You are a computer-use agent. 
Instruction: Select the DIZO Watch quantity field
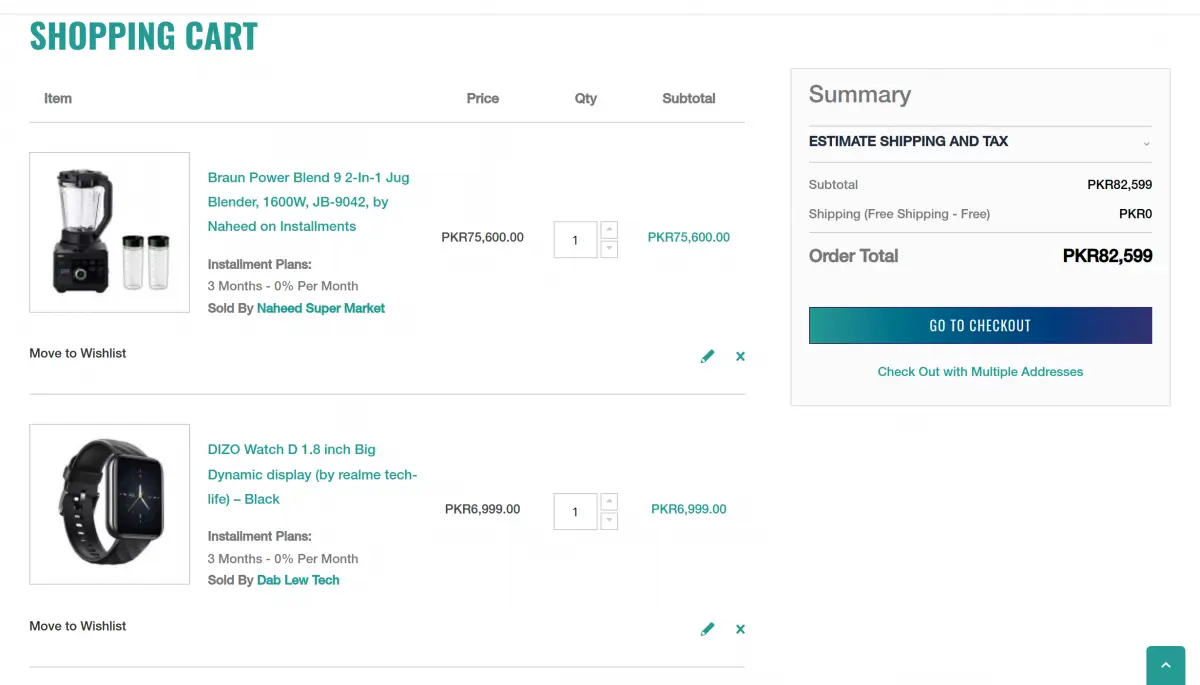575,511
